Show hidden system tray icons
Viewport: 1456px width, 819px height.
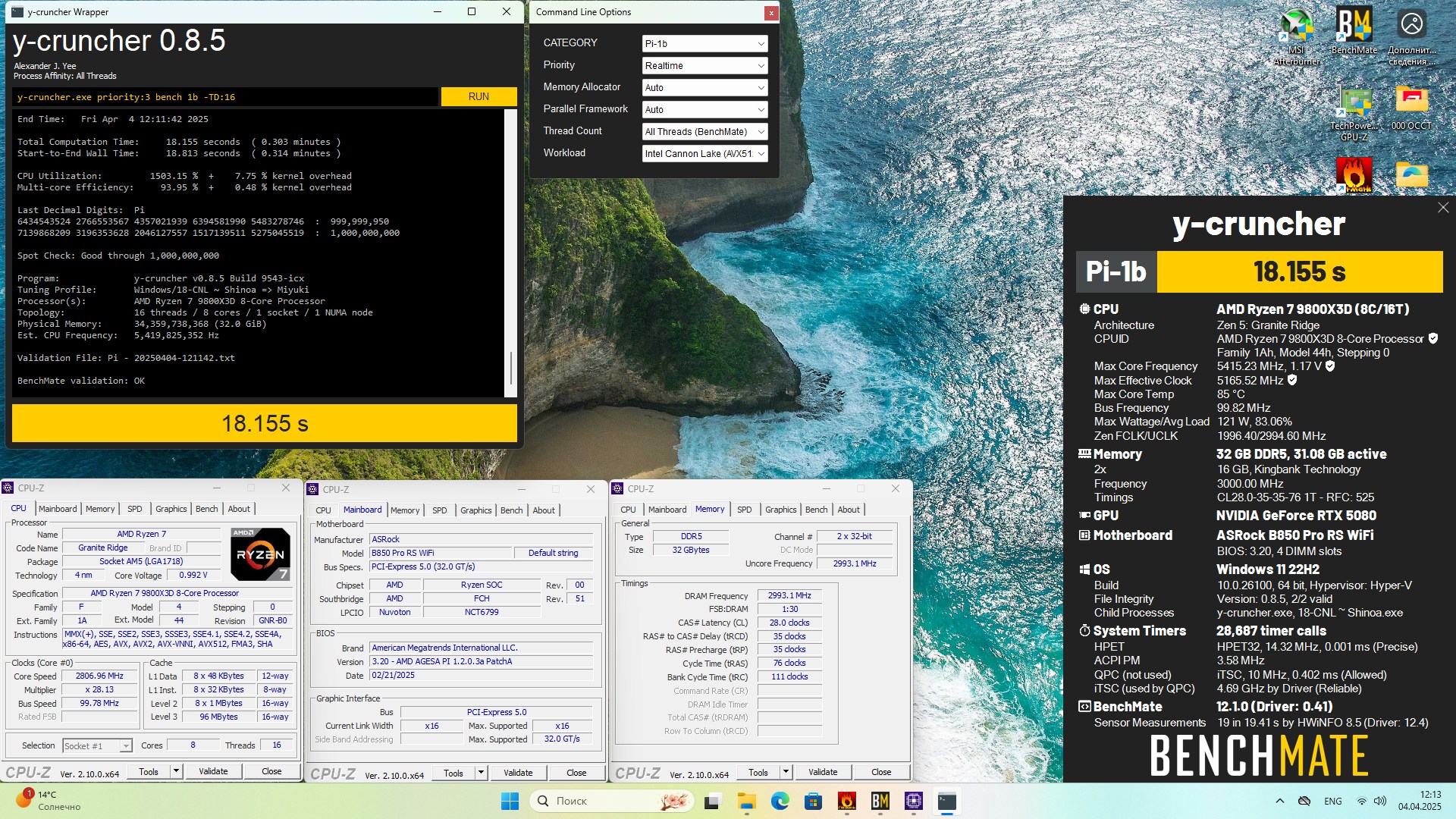(1280, 801)
